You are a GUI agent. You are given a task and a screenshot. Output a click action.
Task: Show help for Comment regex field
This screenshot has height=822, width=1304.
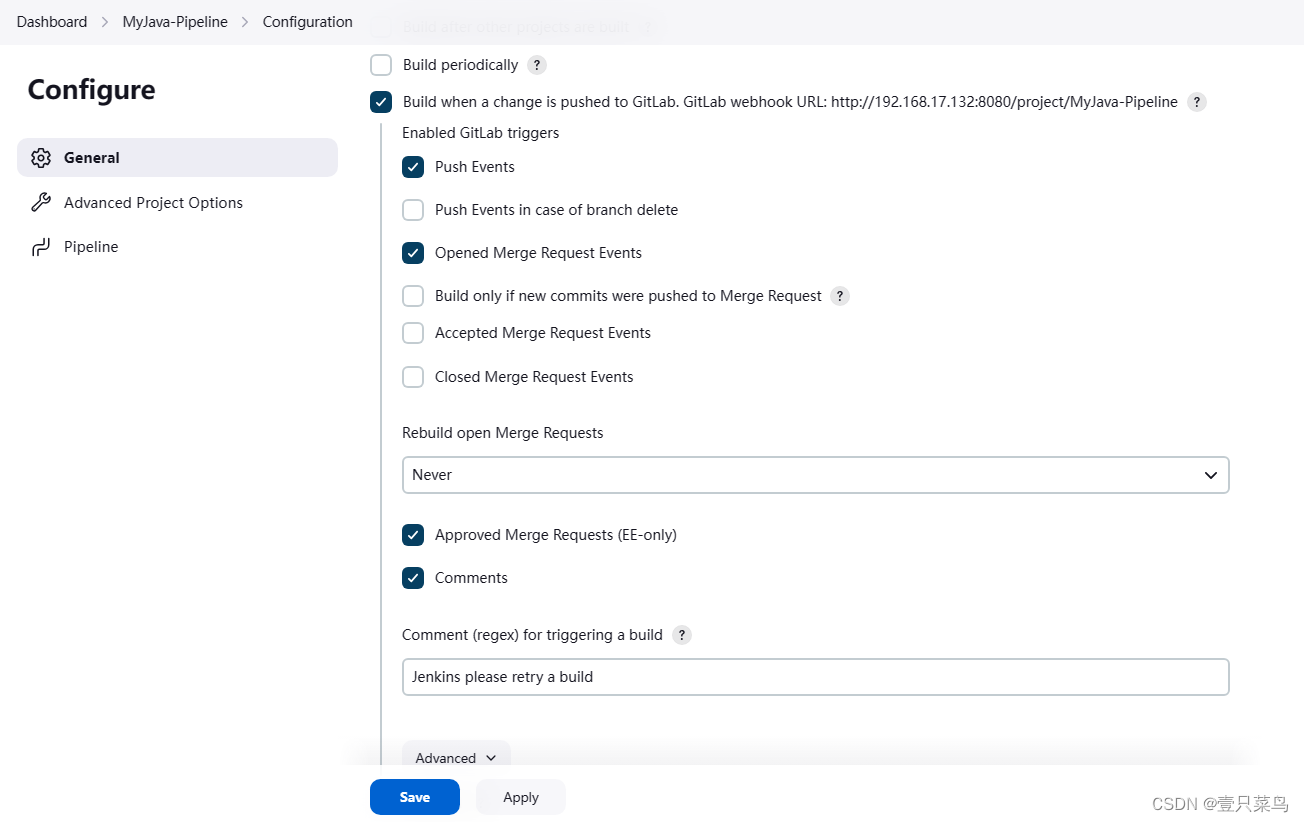681,635
